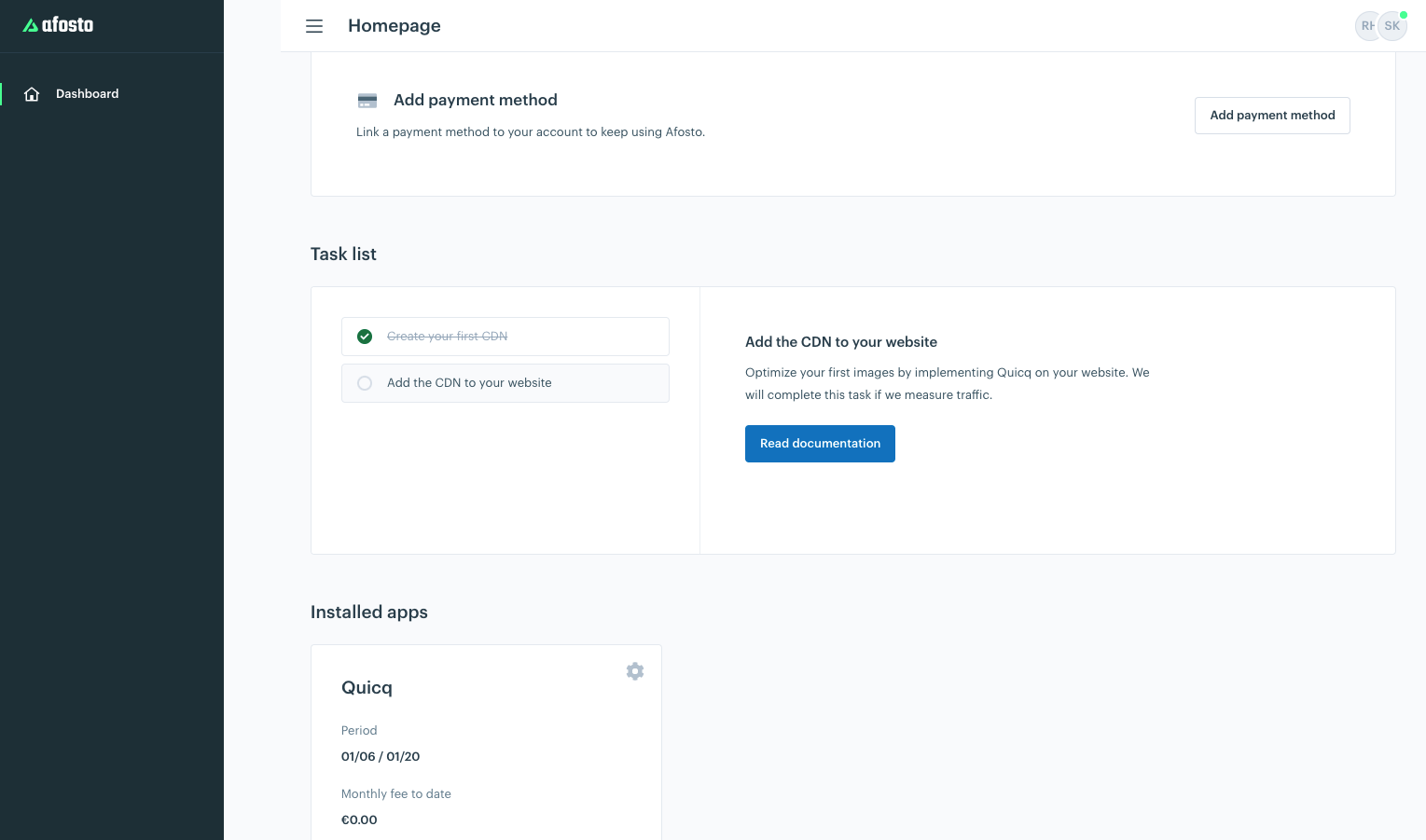Viewport: 1426px width, 840px height.
Task: Click the Add payment method heading
Action: [x=476, y=100]
